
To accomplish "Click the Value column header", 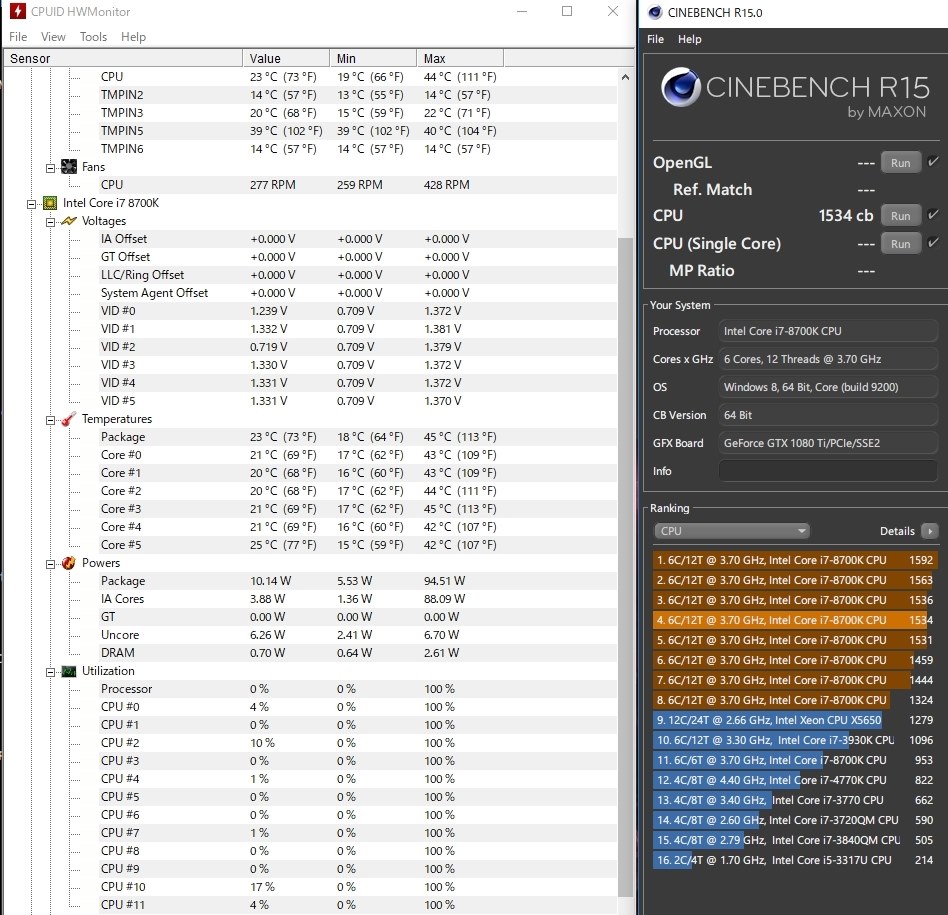I will [x=286, y=58].
